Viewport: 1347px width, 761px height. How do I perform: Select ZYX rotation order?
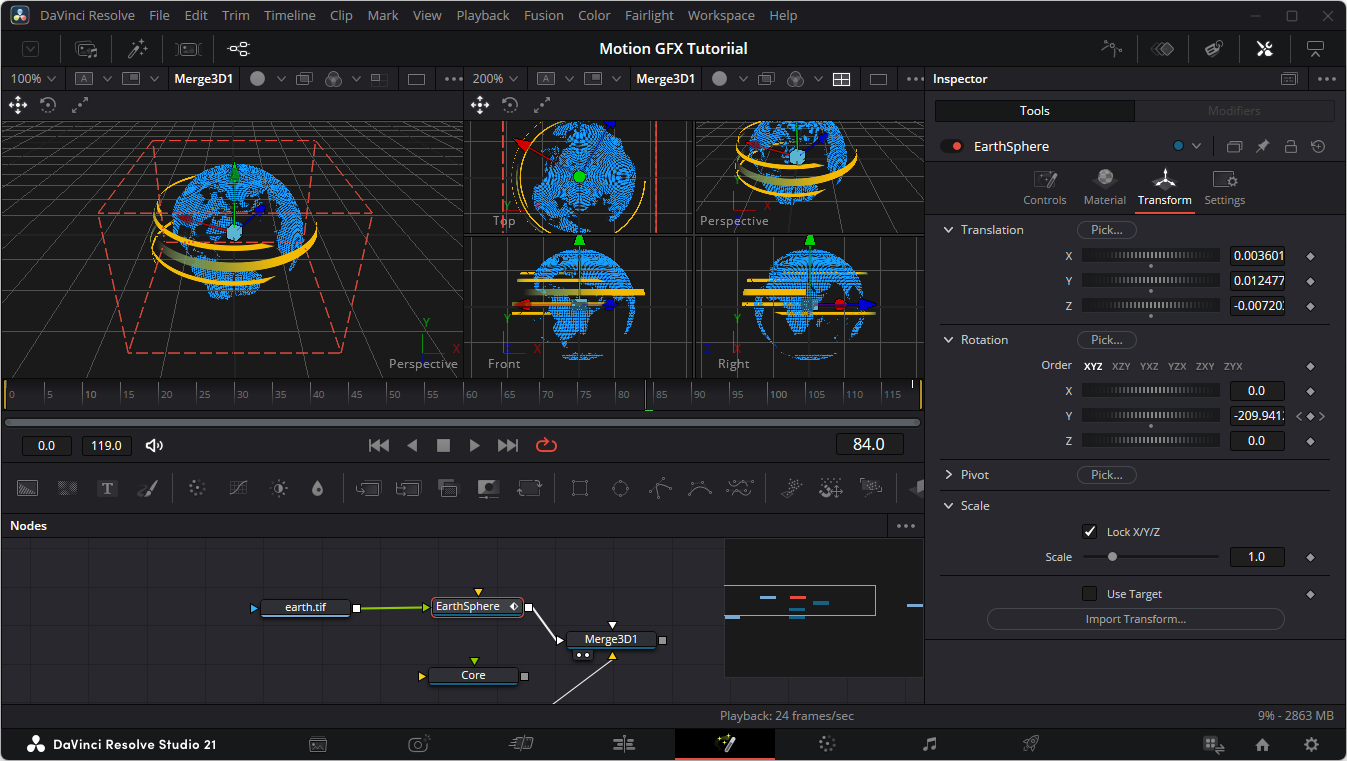click(x=1233, y=366)
